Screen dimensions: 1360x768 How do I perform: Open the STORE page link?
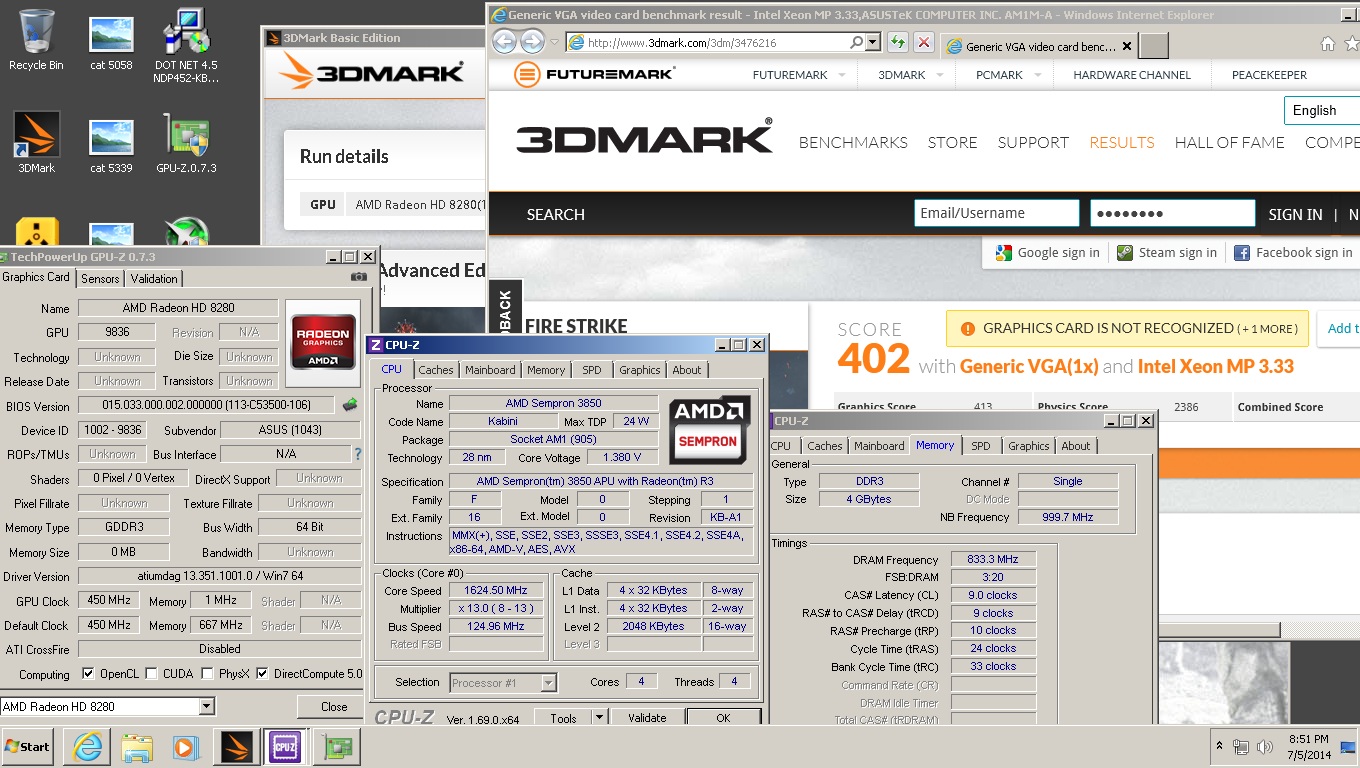(x=952, y=142)
